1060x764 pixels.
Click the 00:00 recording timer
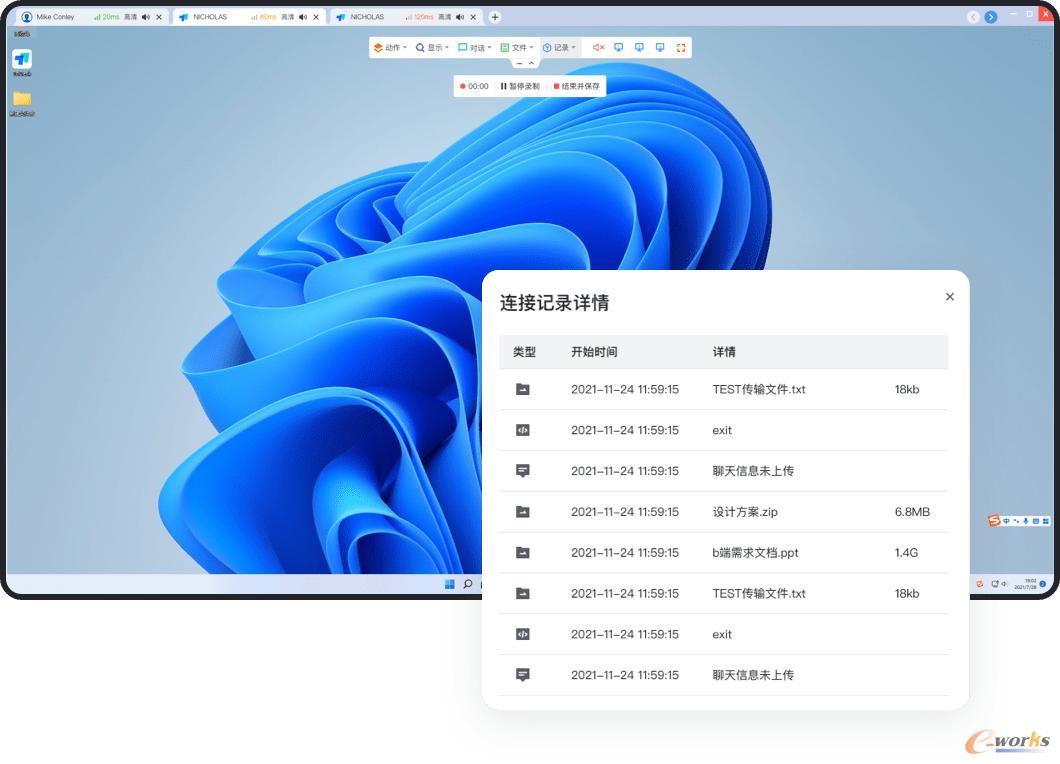474,86
